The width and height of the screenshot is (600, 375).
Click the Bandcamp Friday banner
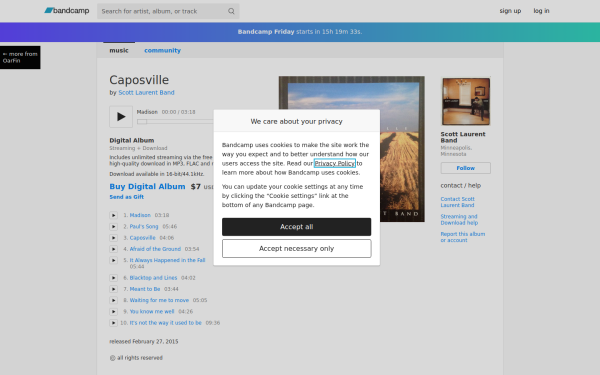300,32
